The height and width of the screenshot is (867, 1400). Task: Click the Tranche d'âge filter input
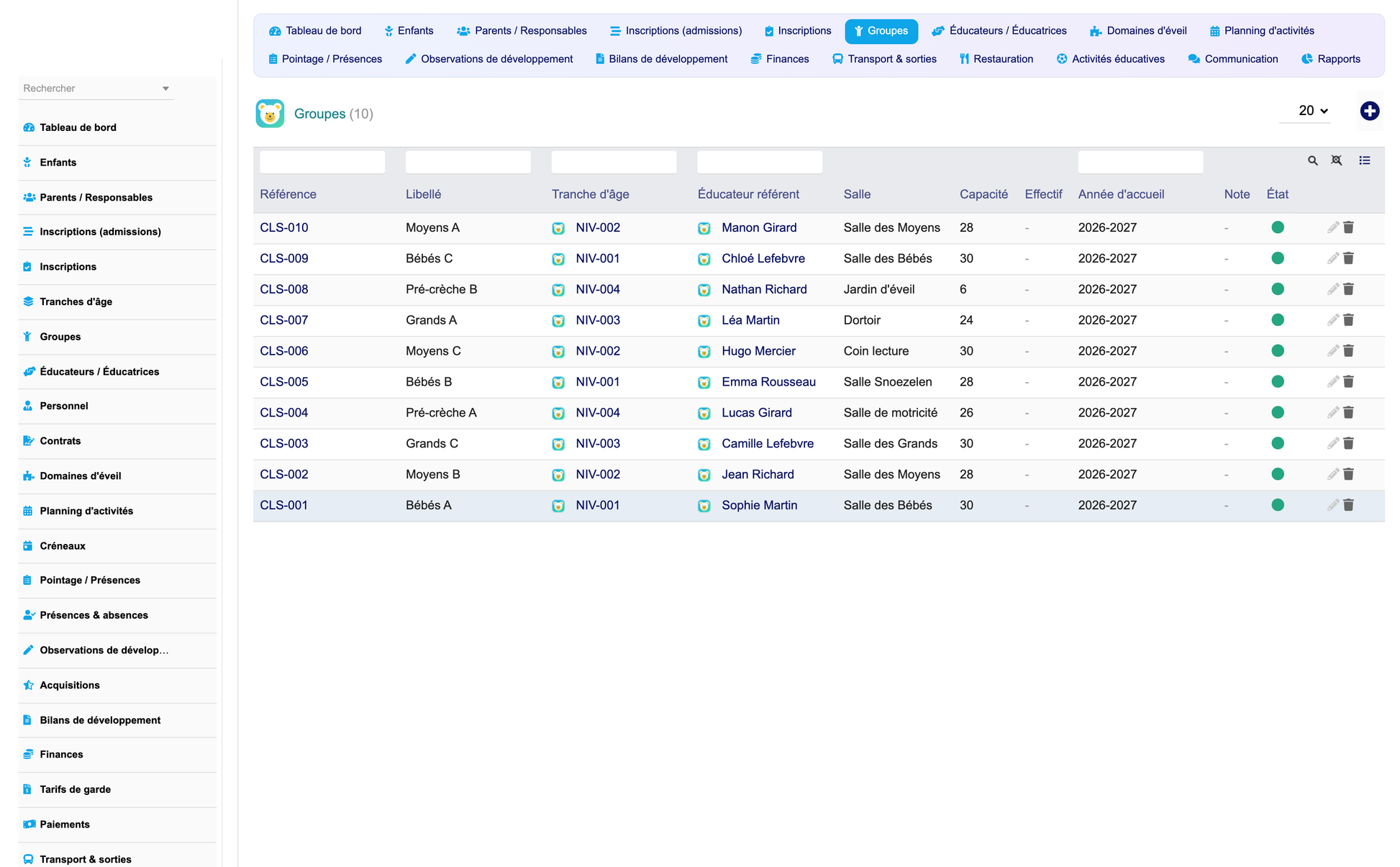pos(614,162)
